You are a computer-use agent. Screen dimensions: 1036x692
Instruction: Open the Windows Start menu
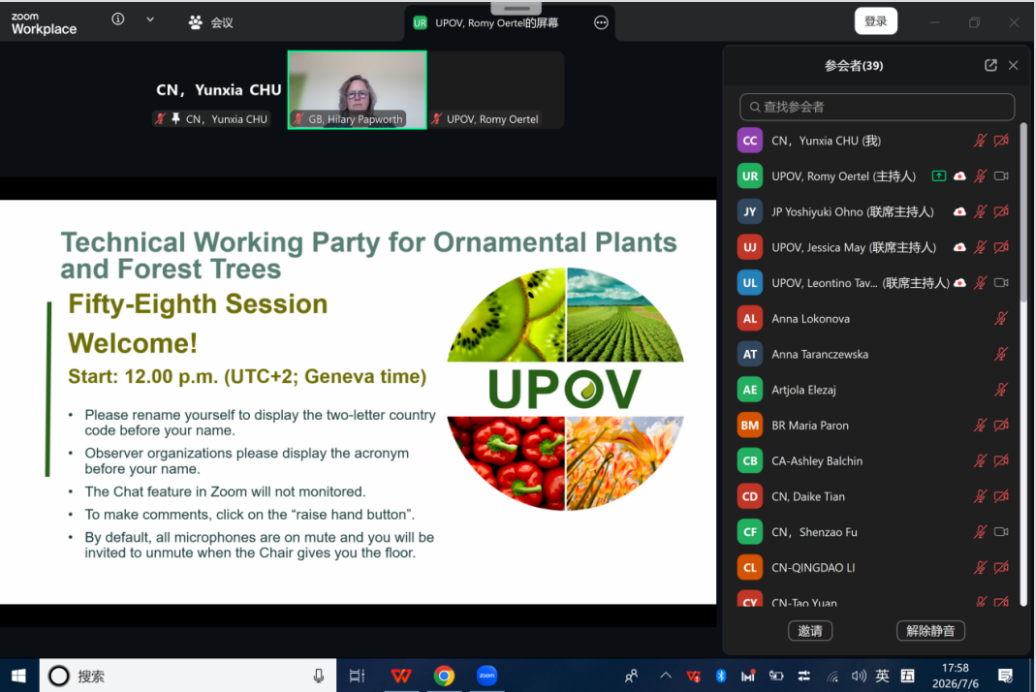(18, 675)
